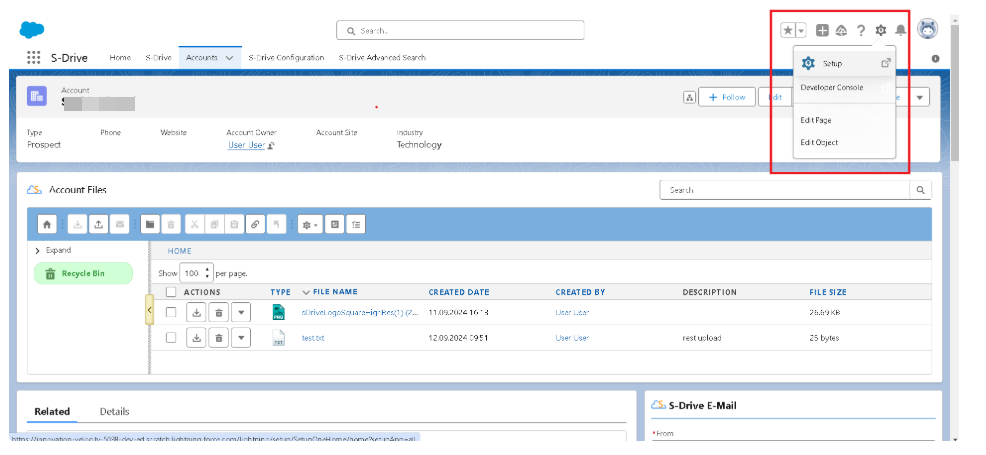This screenshot has height=455, width=986.
Task: Click the Trailhead guidance icon in header
Action: (x=841, y=31)
